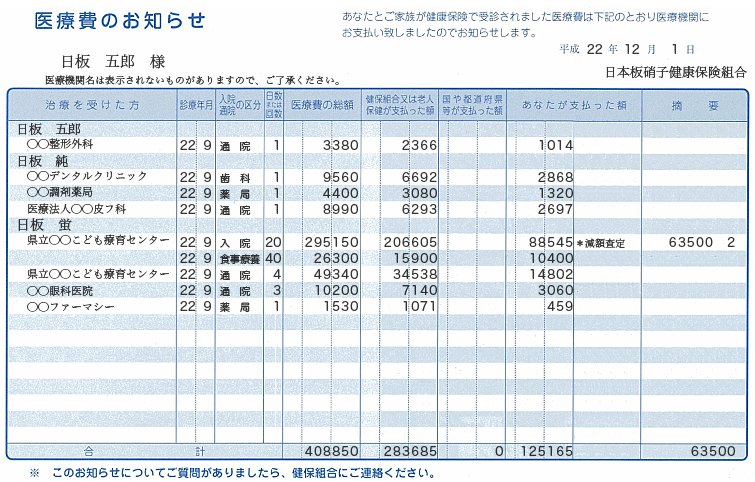
Task: Select the pharmacy ○○調剤薬局
Action: click(x=60, y=192)
